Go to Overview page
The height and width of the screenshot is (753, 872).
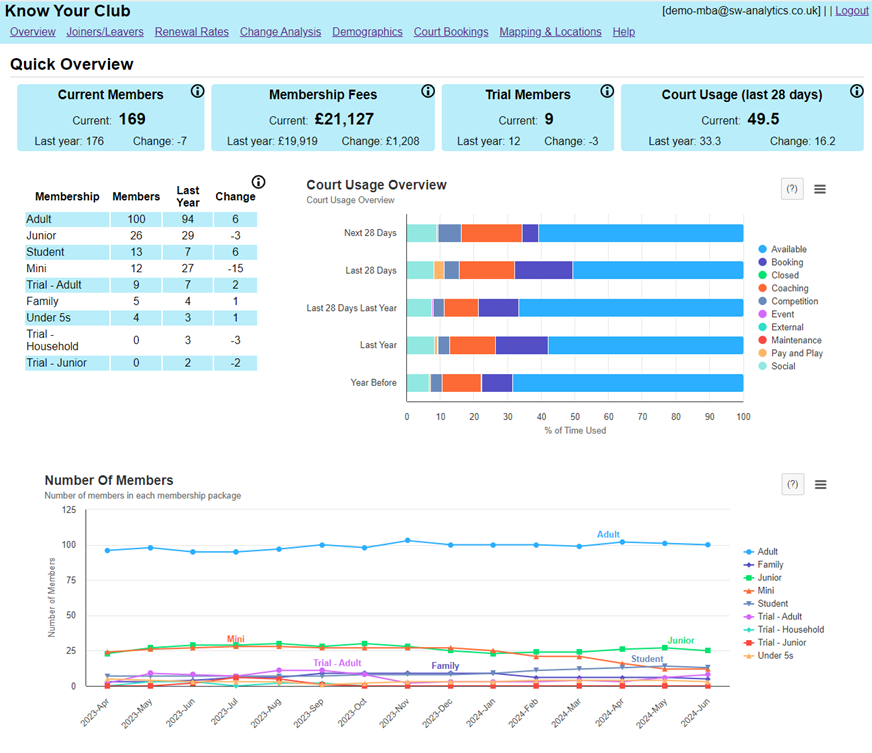pyautogui.click(x=33, y=32)
